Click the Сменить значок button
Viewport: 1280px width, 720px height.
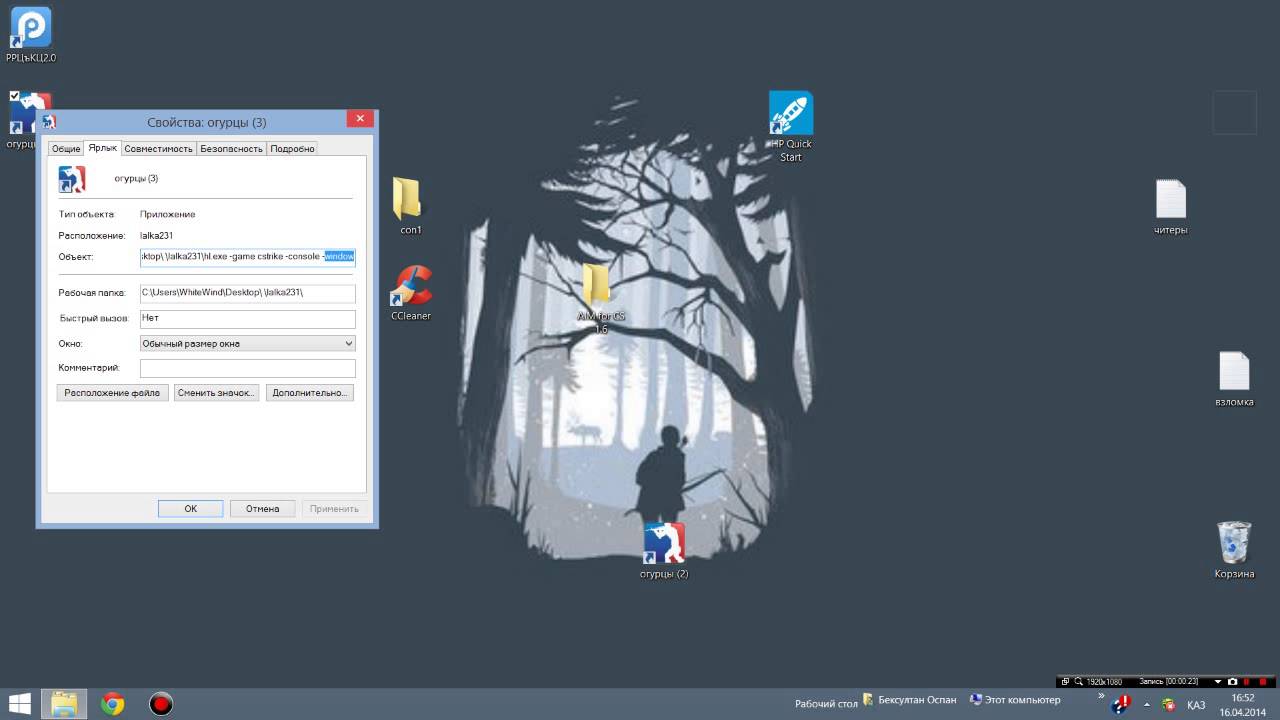217,393
